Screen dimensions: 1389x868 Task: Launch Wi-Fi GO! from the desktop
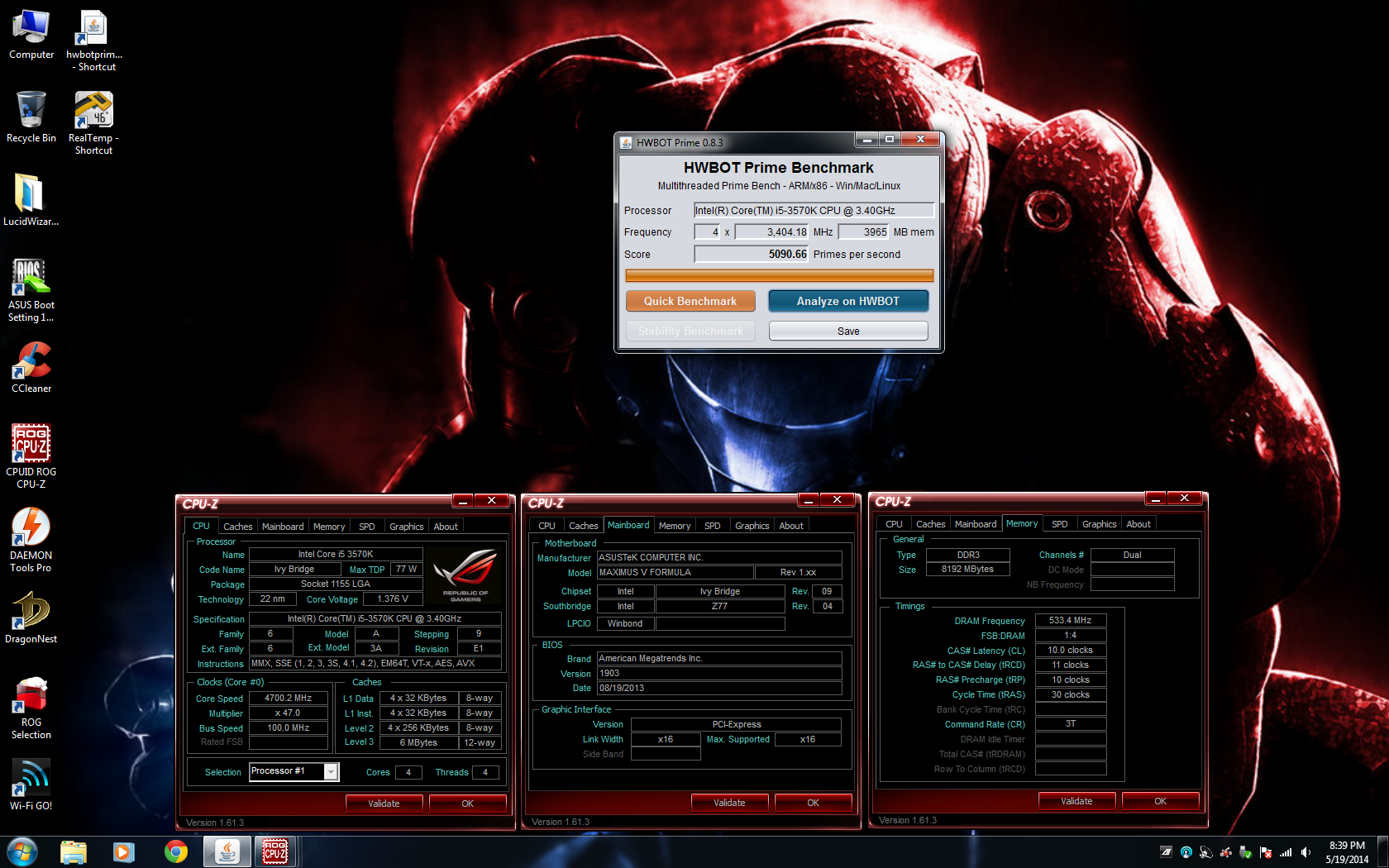point(31,785)
